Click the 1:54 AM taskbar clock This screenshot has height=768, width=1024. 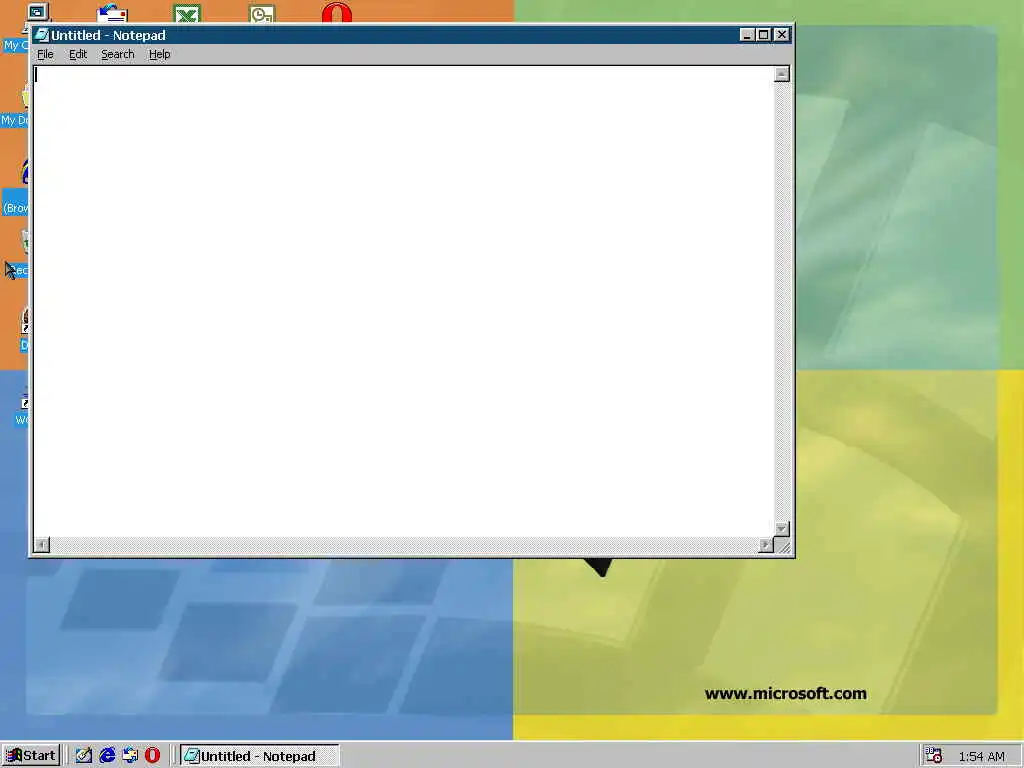point(982,756)
